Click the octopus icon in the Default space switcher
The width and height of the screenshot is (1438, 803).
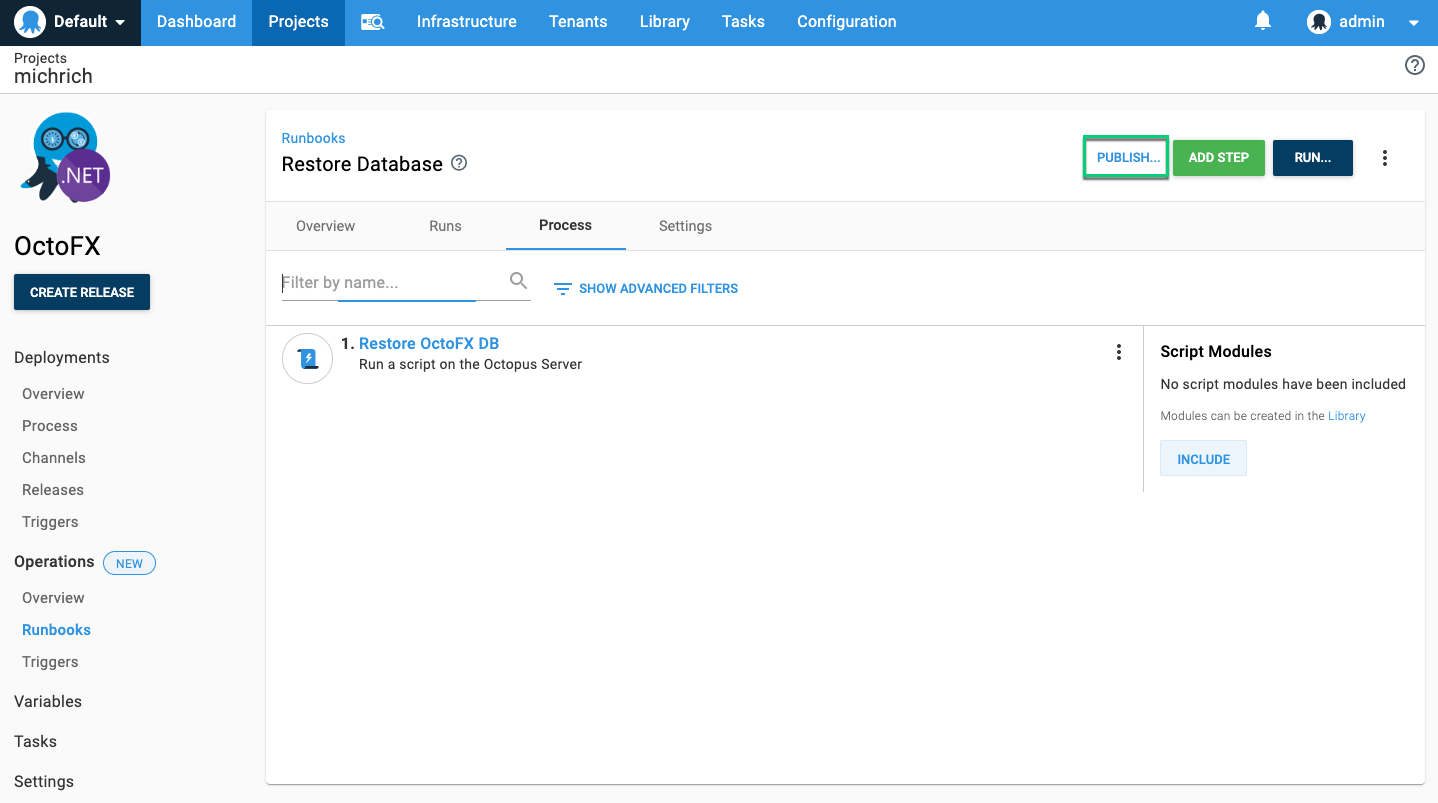(x=29, y=21)
